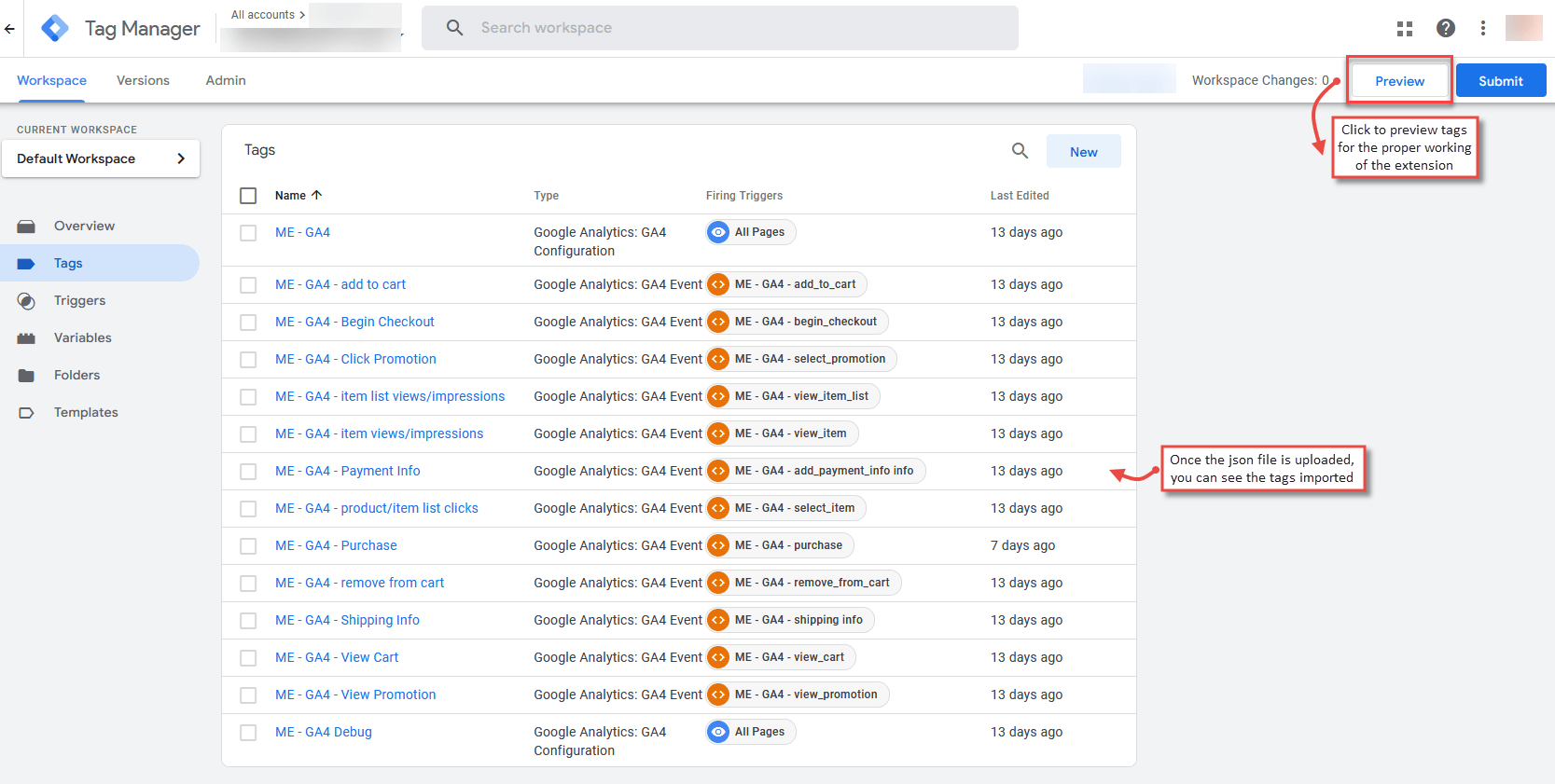Open the three-dot more options menu
Image resolution: width=1555 pixels, height=784 pixels.
pyautogui.click(x=1483, y=28)
